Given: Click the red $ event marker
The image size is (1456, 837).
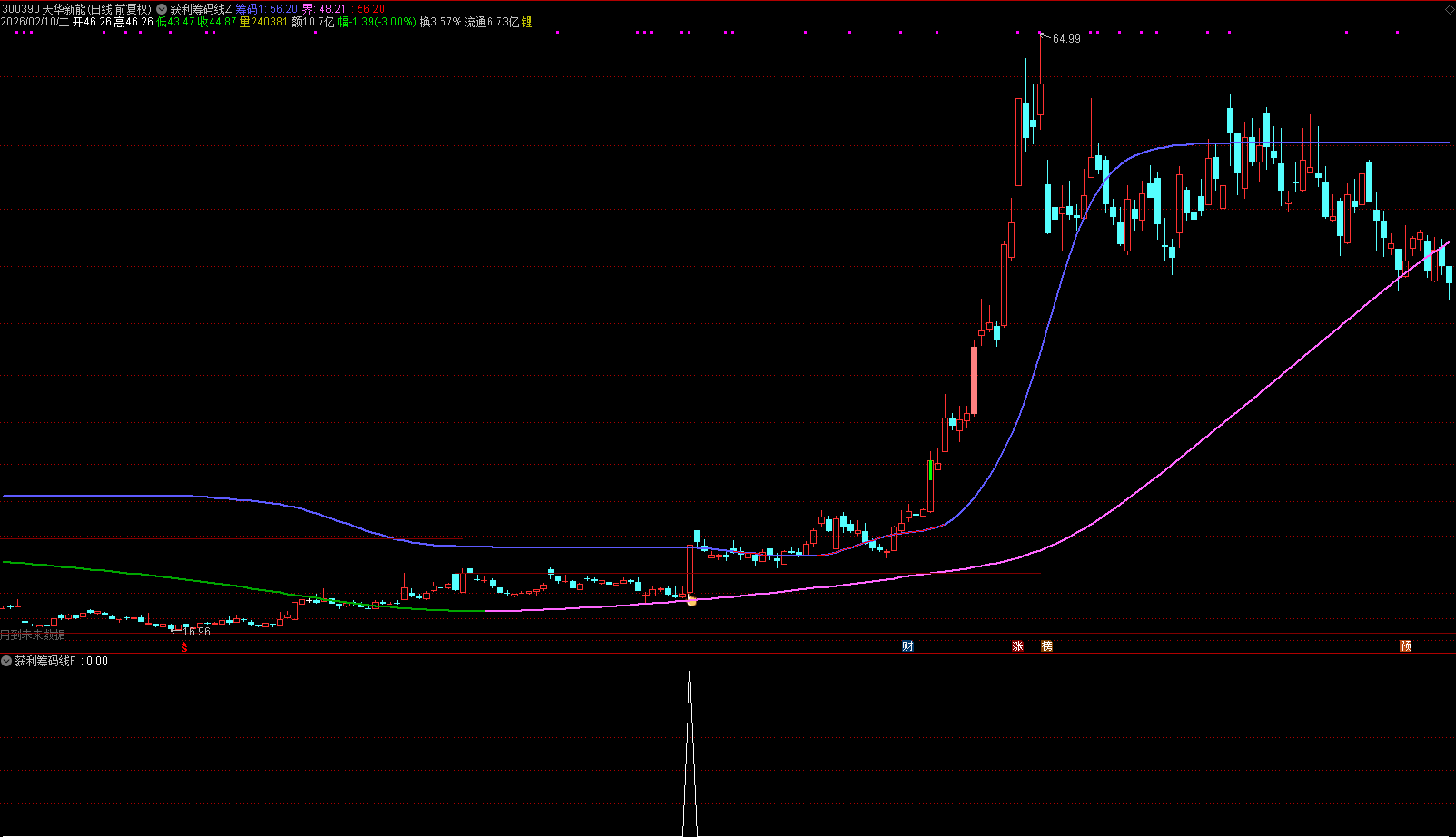Looking at the screenshot, I should click(184, 646).
